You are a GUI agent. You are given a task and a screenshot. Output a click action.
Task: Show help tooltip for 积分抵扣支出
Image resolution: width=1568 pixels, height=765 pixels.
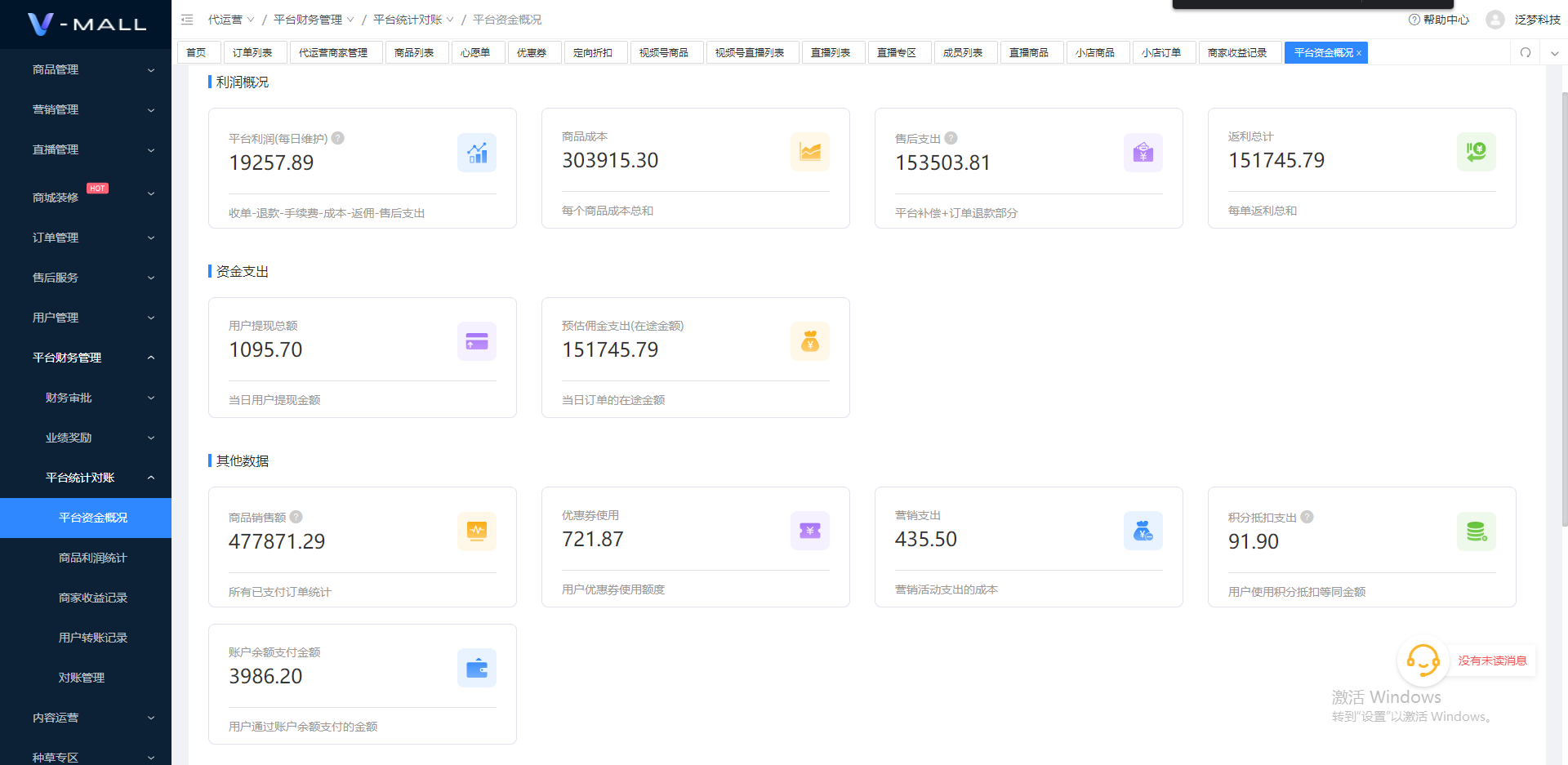[1307, 517]
